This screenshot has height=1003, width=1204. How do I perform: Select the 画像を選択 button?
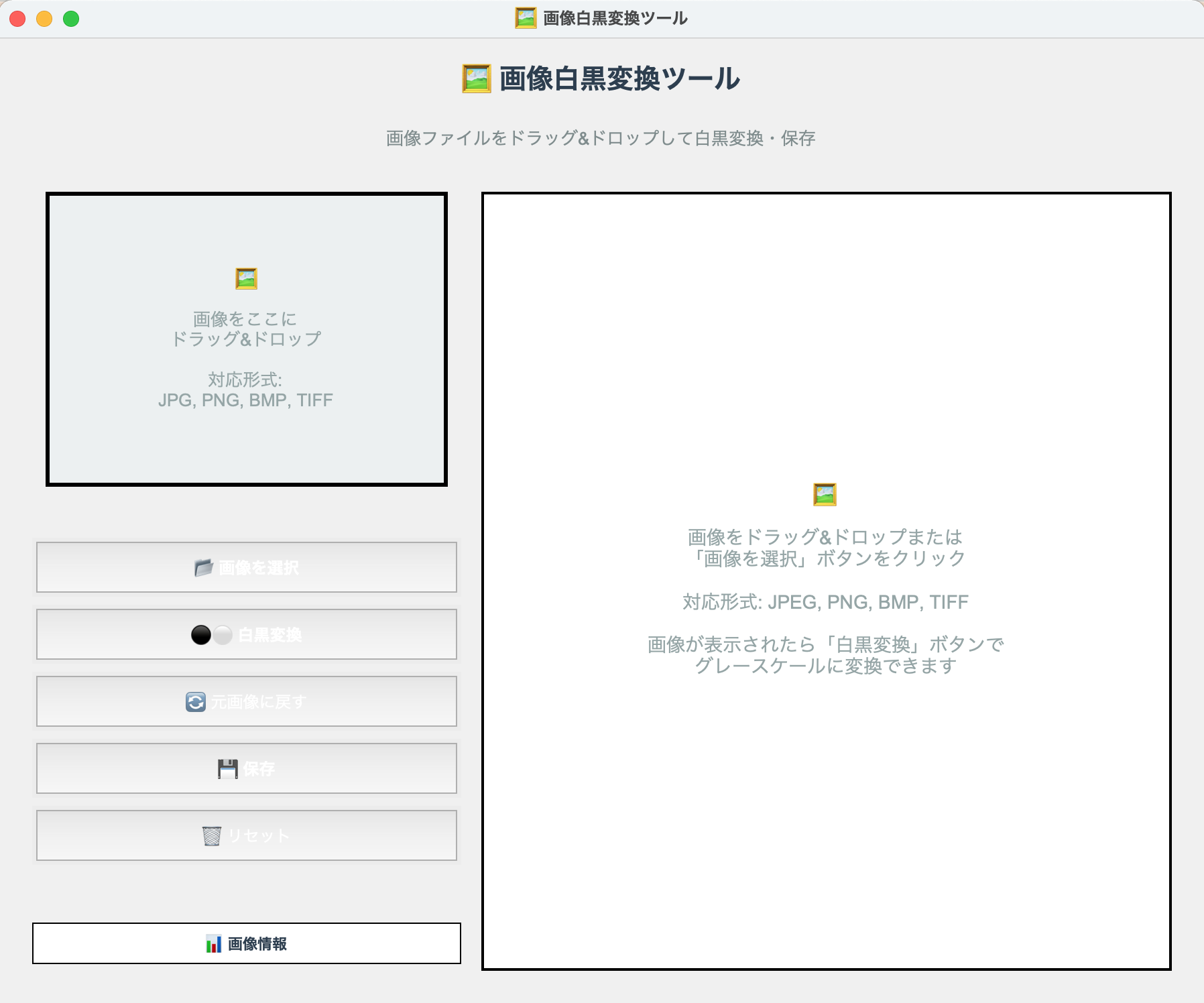pos(246,567)
